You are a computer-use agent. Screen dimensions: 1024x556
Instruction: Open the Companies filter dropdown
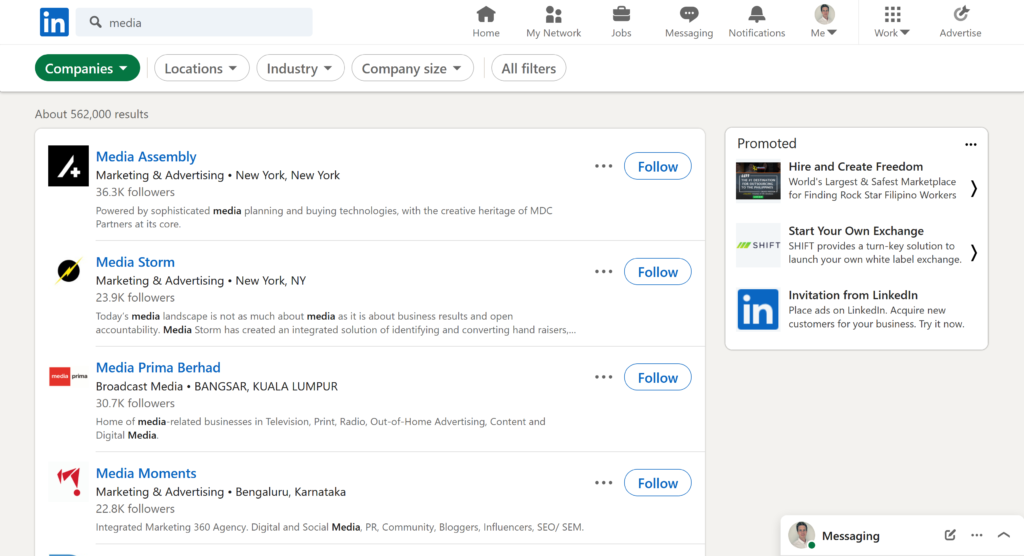tap(87, 68)
